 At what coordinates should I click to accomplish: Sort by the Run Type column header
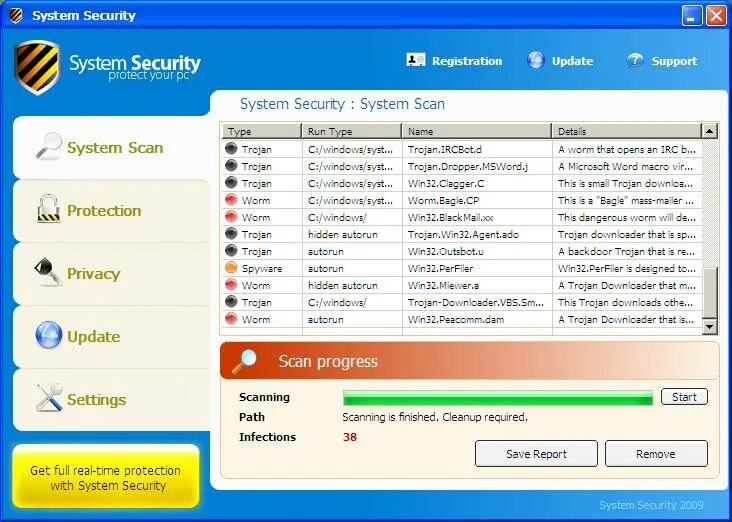click(352, 131)
